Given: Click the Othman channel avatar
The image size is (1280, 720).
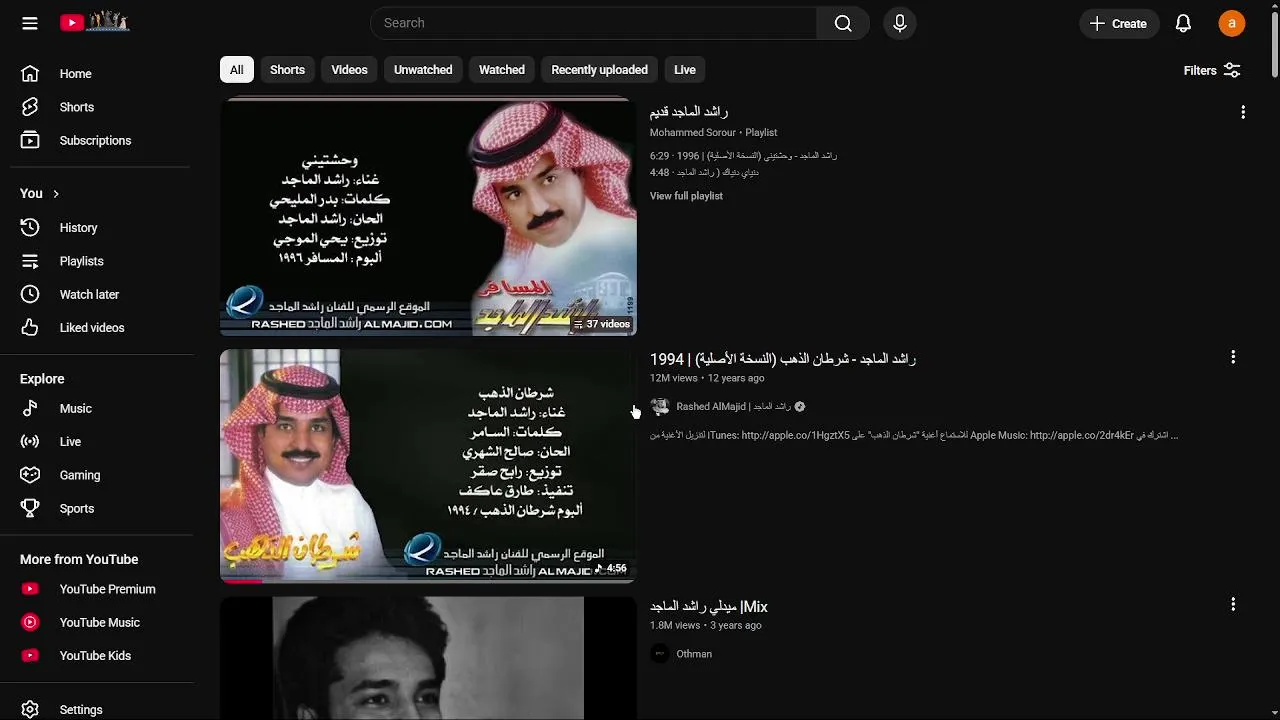Looking at the screenshot, I should pyautogui.click(x=659, y=653).
